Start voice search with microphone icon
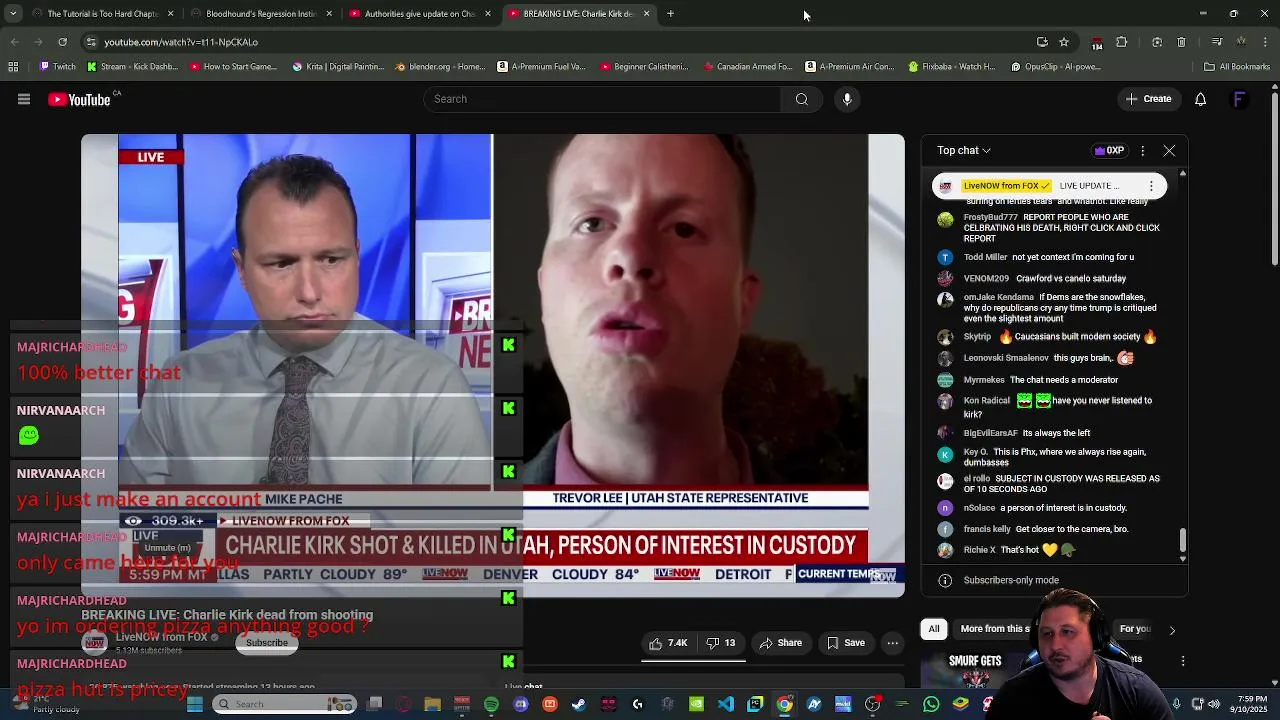The width and height of the screenshot is (1280, 720). click(847, 99)
